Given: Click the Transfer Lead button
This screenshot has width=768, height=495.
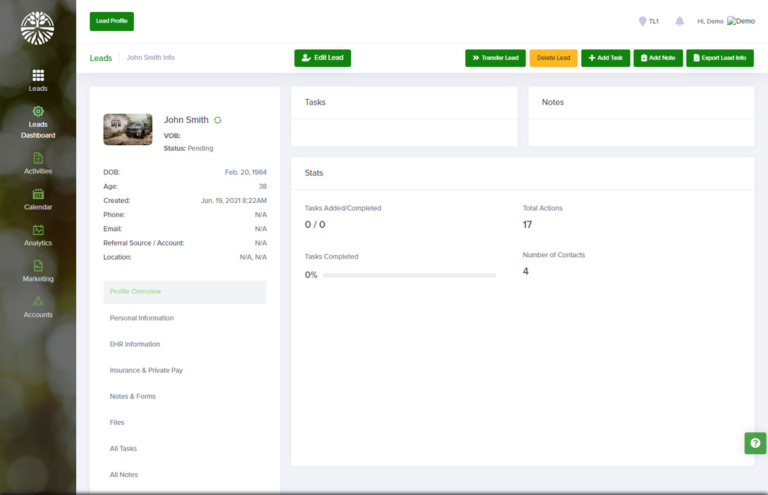Looking at the screenshot, I should (x=495, y=58).
